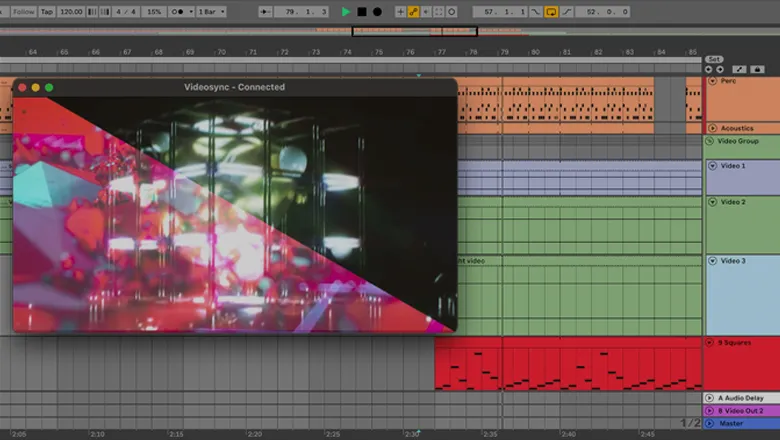Open the 1 Bar quantization menu
The width and height of the screenshot is (780, 440).
211,11
